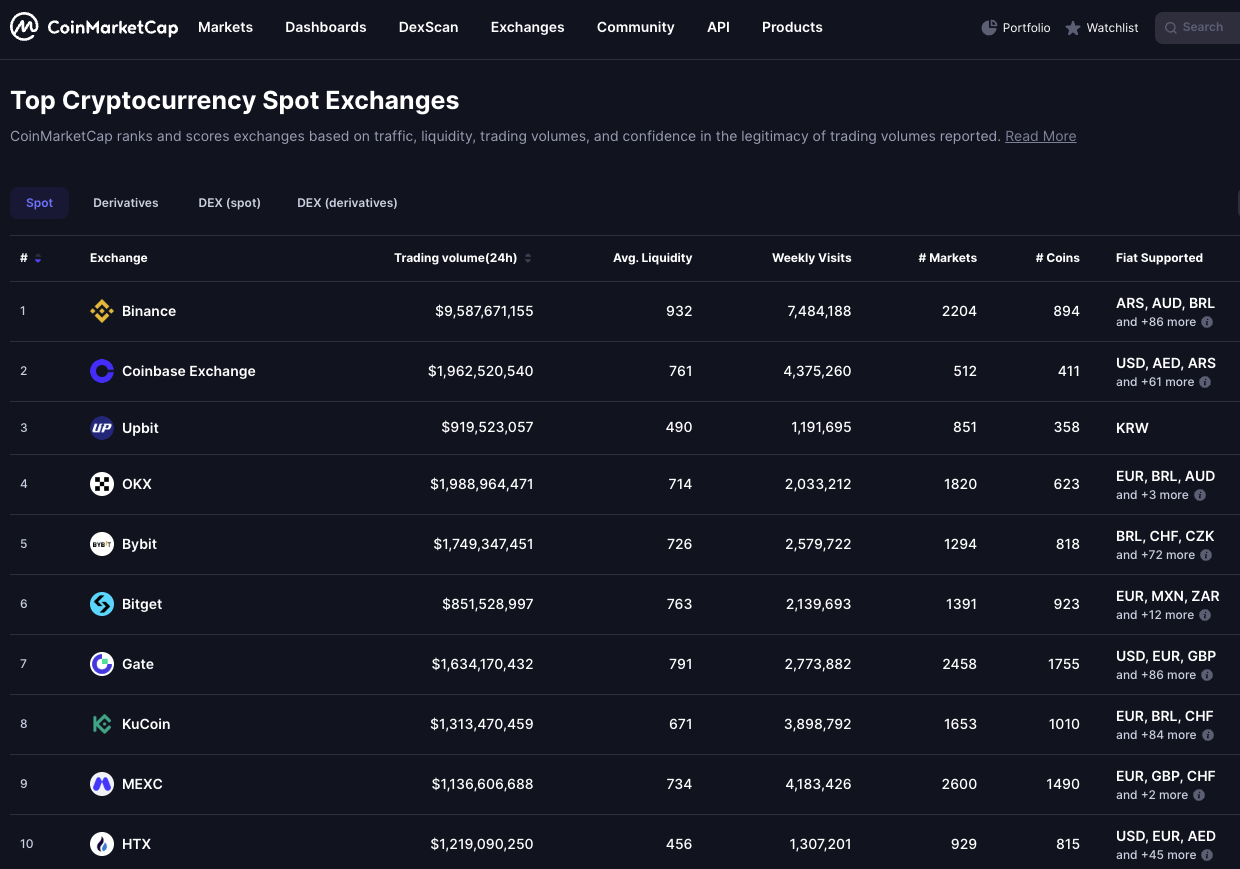Click the Bybit logo icon

click(102, 544)
